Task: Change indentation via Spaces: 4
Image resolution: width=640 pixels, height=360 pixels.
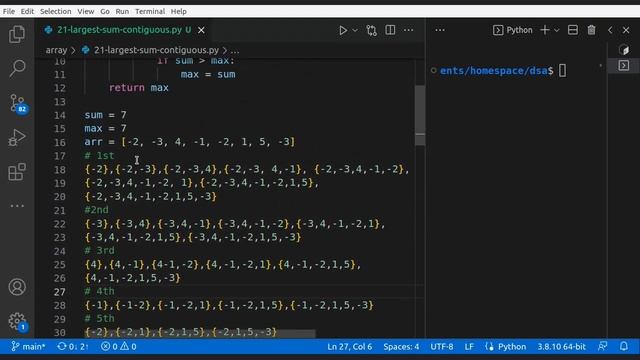Action: tap(401, 347)
